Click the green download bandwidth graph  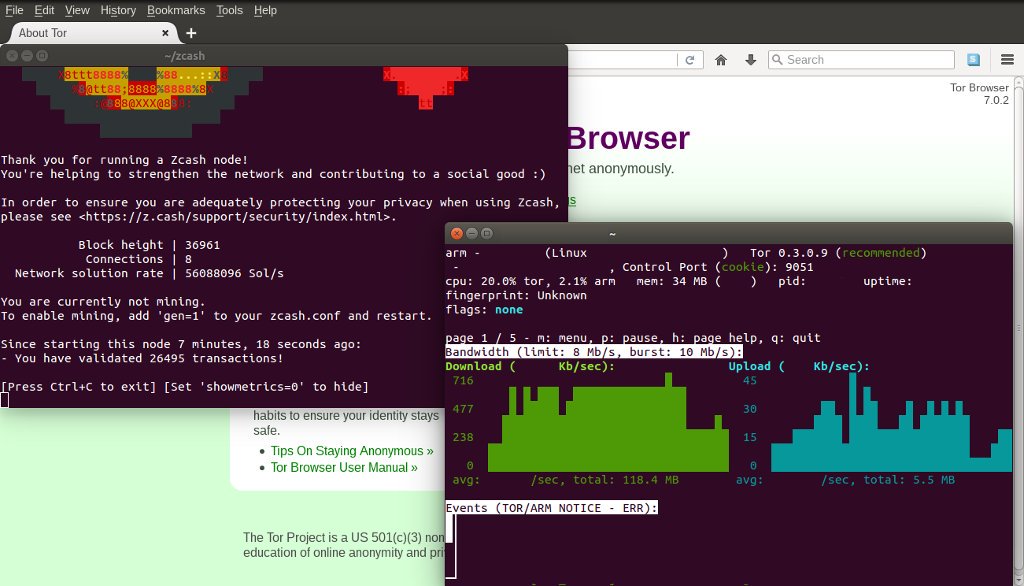(608, 423)
